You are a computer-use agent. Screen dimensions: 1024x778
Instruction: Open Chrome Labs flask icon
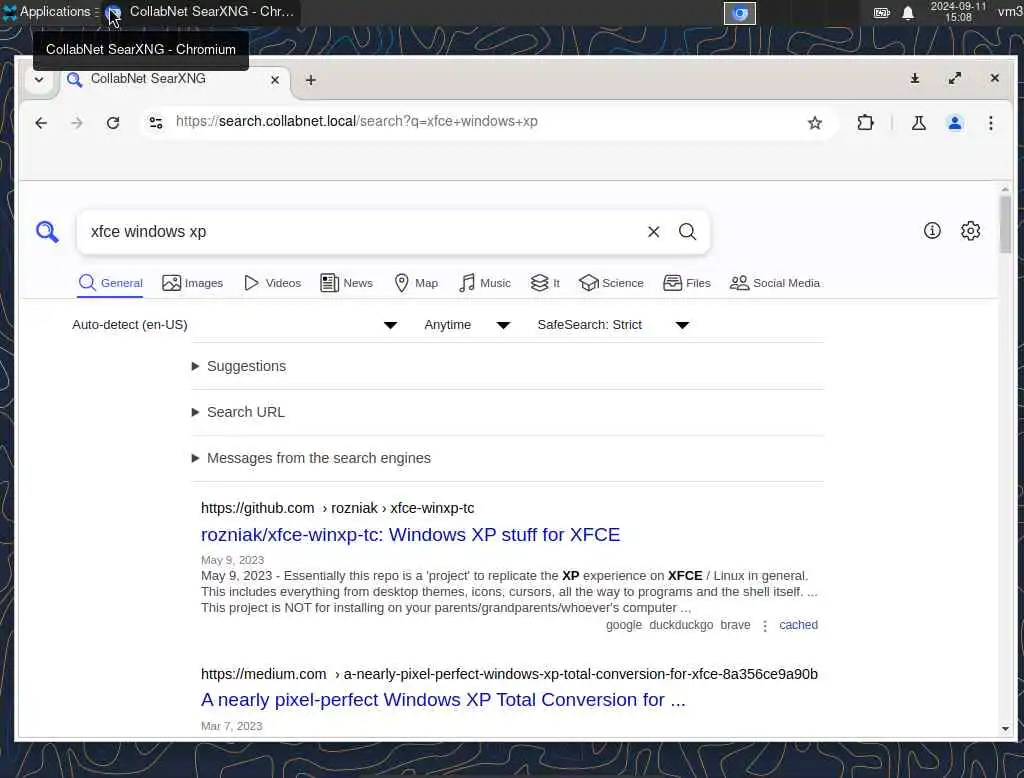(918, 123)
